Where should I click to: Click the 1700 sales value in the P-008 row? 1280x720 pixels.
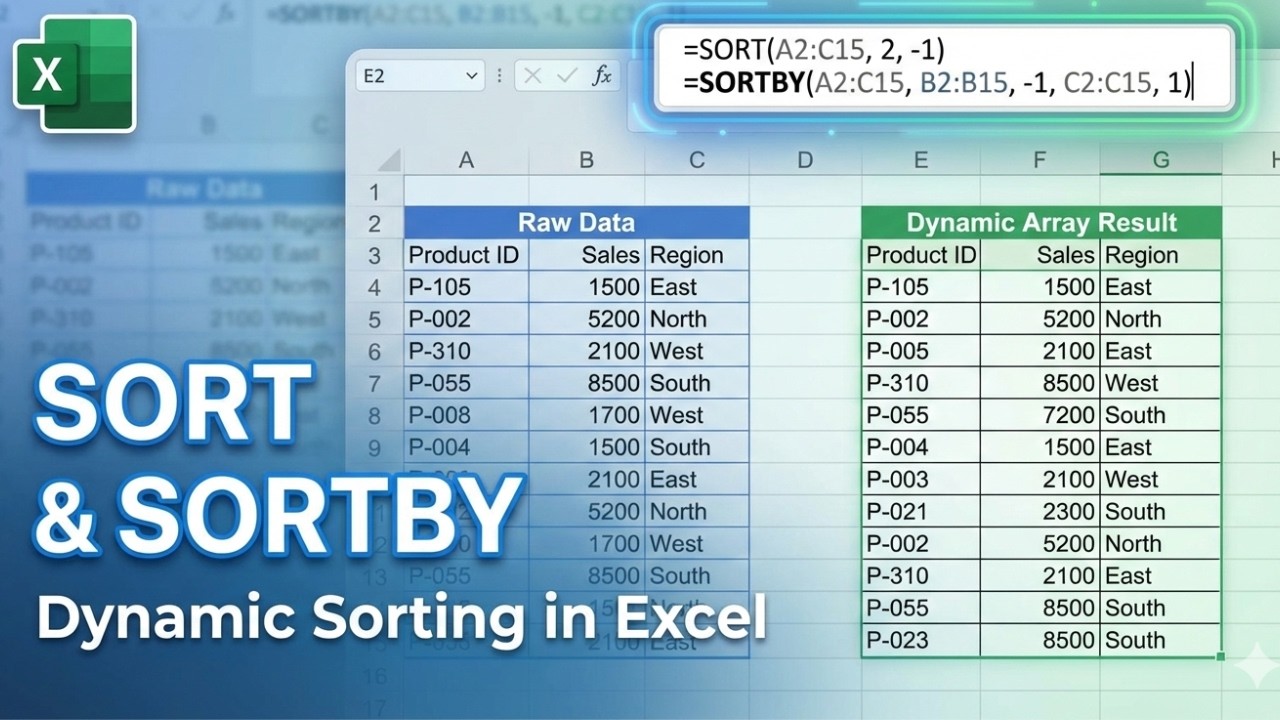pyautogui.click(x=587, y=415)
